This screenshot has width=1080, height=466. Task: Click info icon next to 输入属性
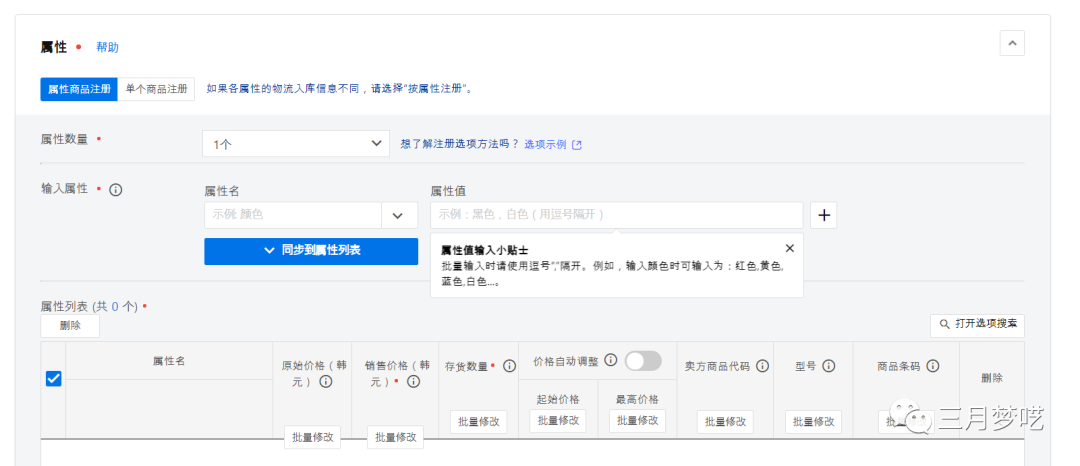point(116,190)
